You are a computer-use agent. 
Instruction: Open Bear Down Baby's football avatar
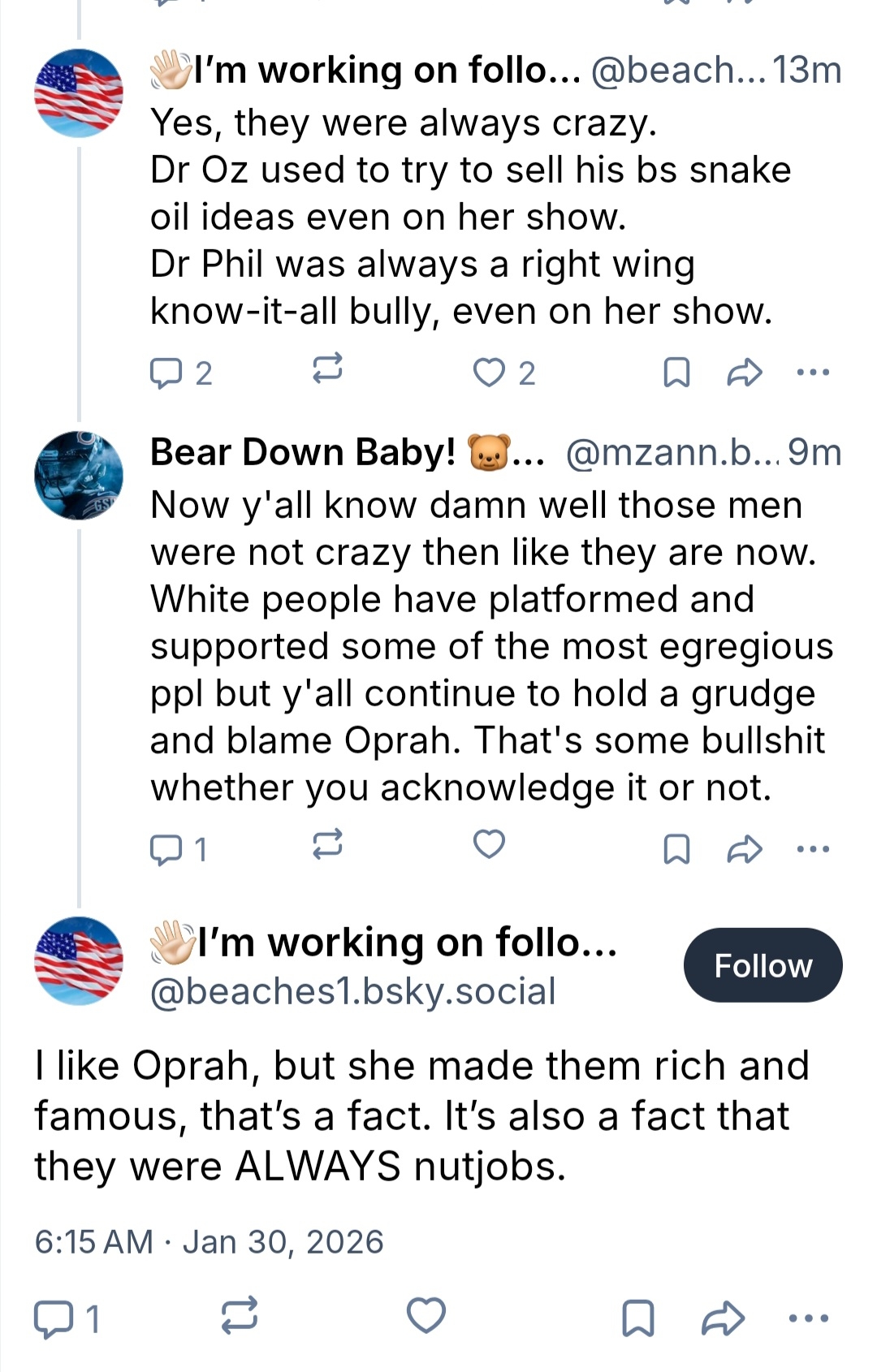(x=79, y=476)
